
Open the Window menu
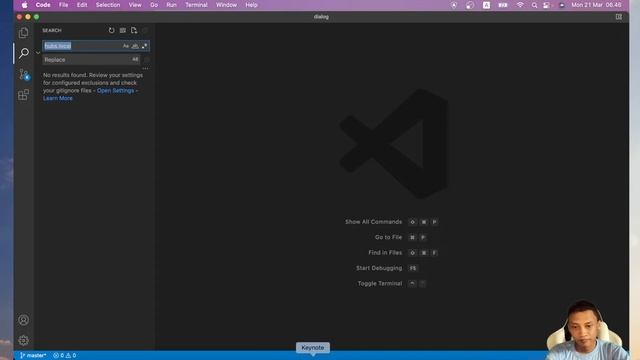point(227,5)
